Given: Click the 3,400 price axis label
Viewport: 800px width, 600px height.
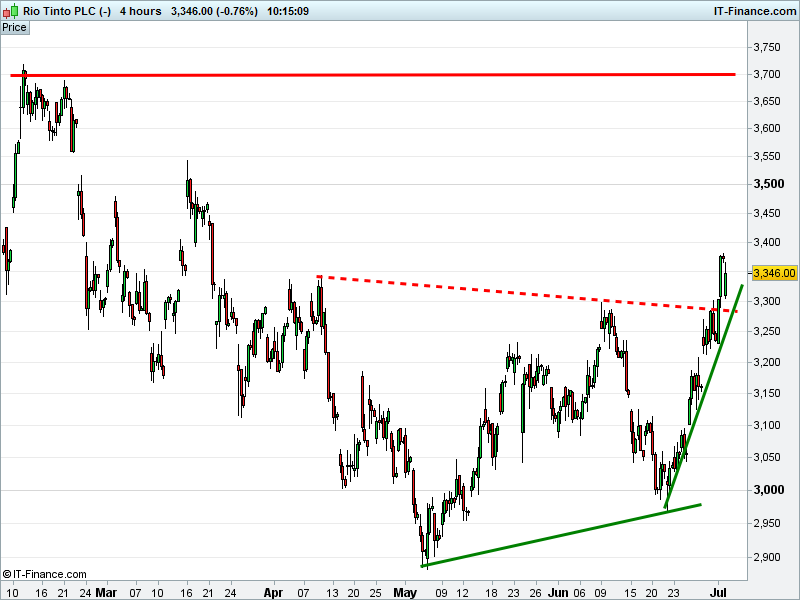Looking at the screenshot, I should click(767, 242).
